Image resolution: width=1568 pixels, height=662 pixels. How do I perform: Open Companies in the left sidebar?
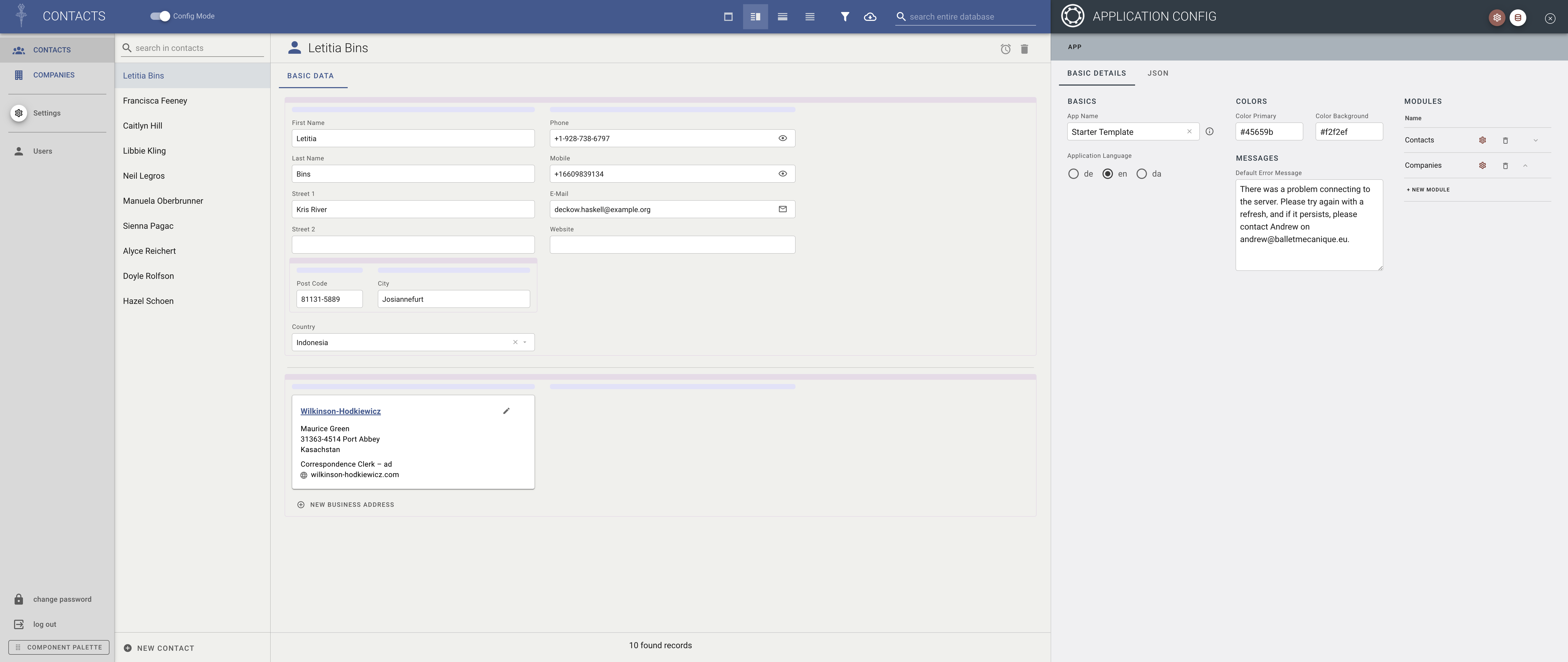click(54, 75)
